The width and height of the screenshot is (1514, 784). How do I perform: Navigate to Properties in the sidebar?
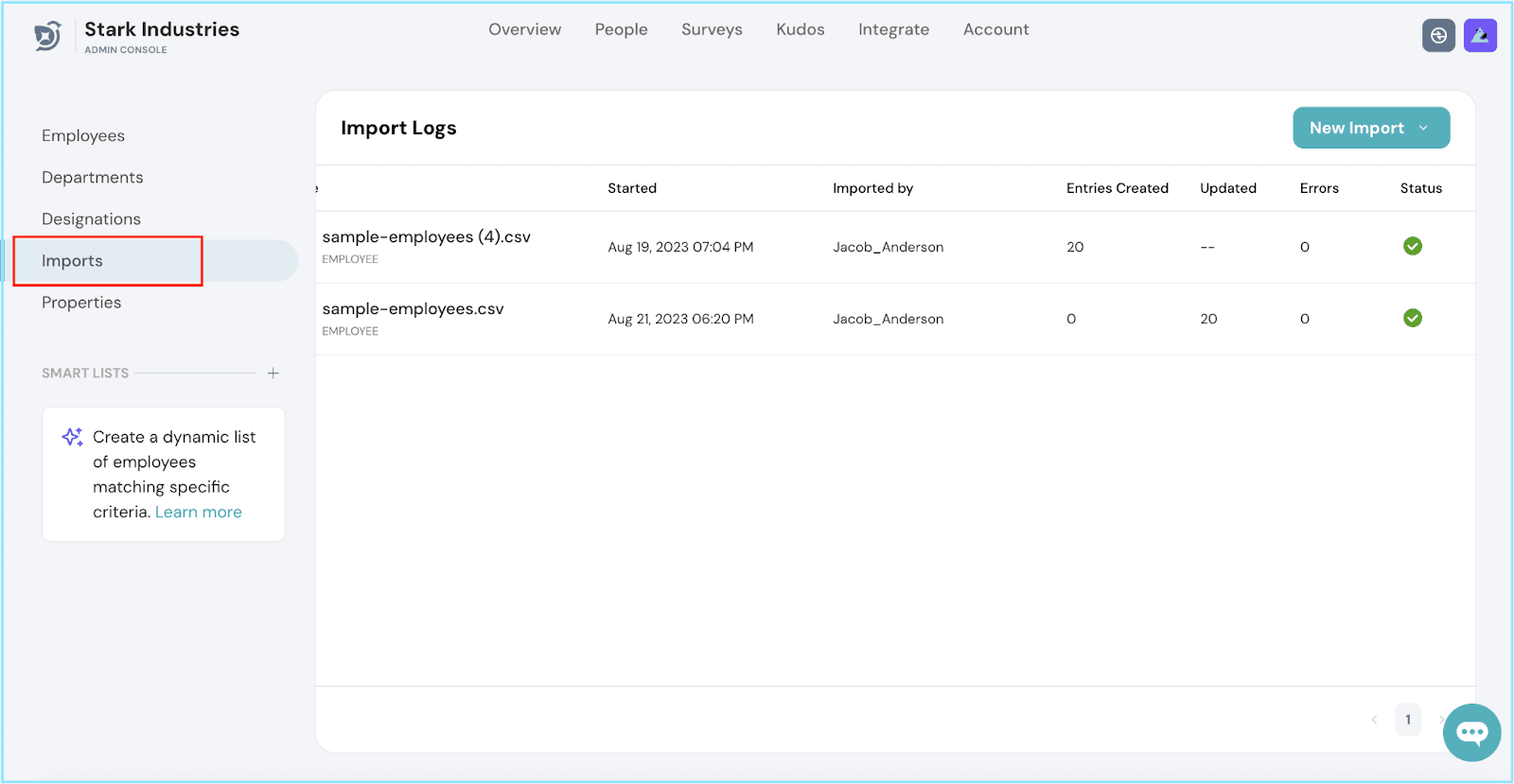click(x=81, y=303)
